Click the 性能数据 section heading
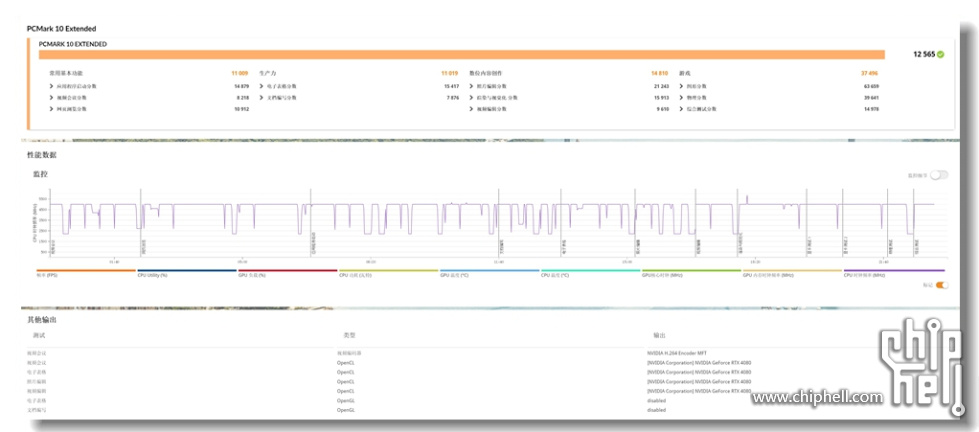 42,155
